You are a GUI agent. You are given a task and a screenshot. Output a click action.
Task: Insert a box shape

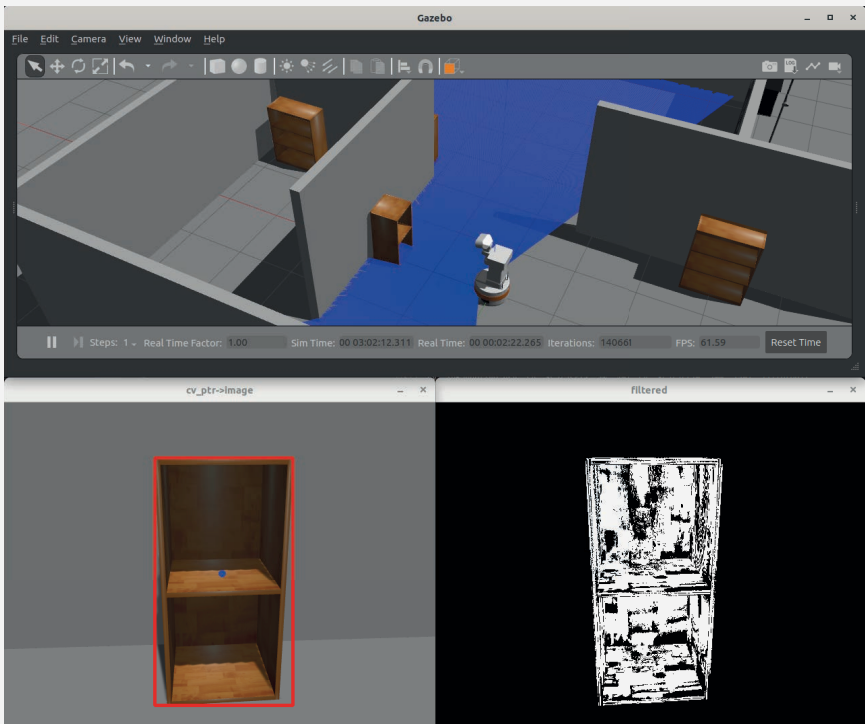[217, 66]
